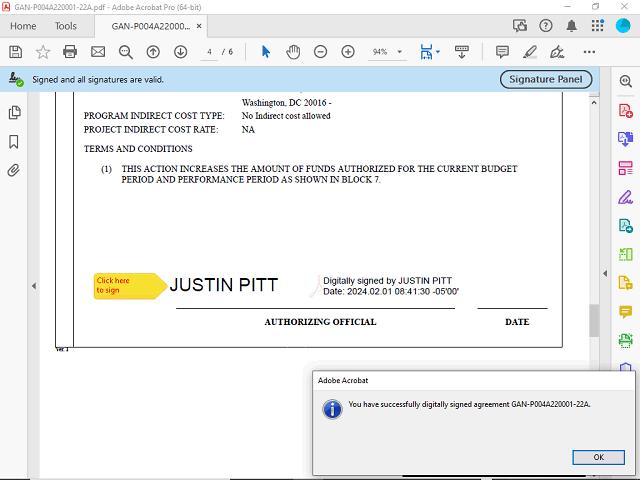Click the search tools magnifier in right pane
Viewport: 640px width, 480px height.
click(625, 81)
